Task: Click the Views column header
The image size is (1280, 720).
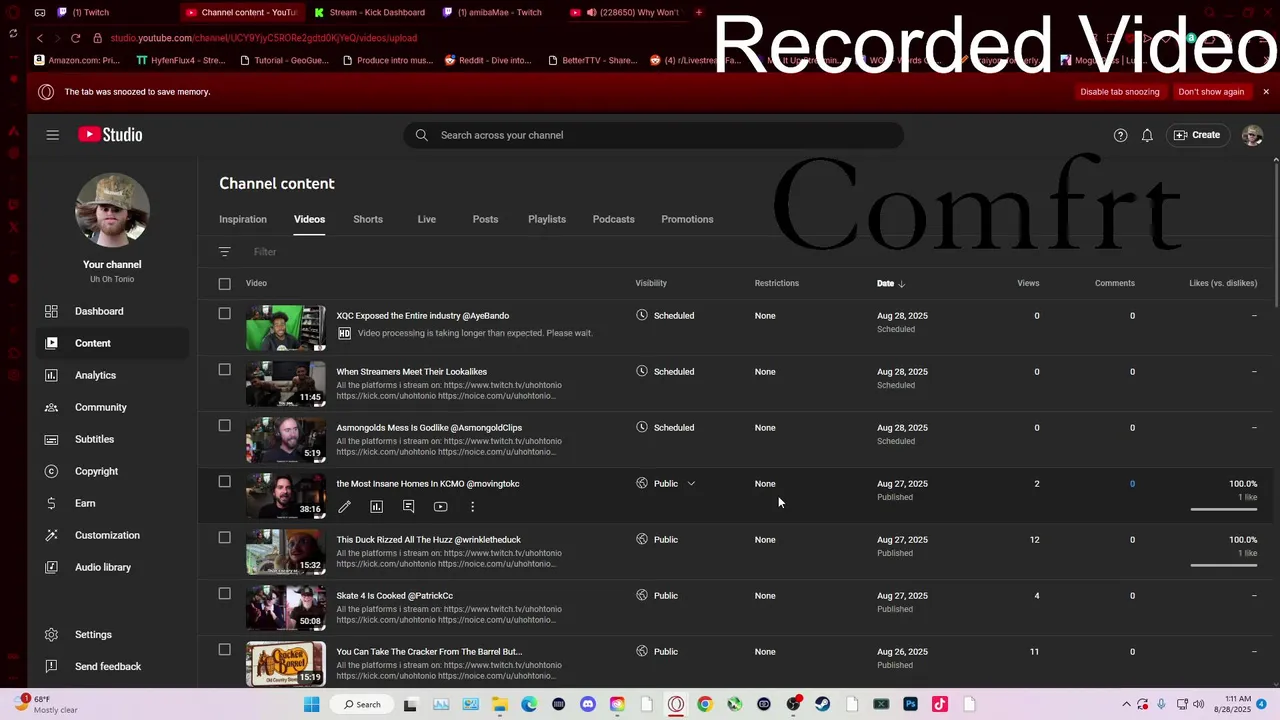Action: (1028, 283)
